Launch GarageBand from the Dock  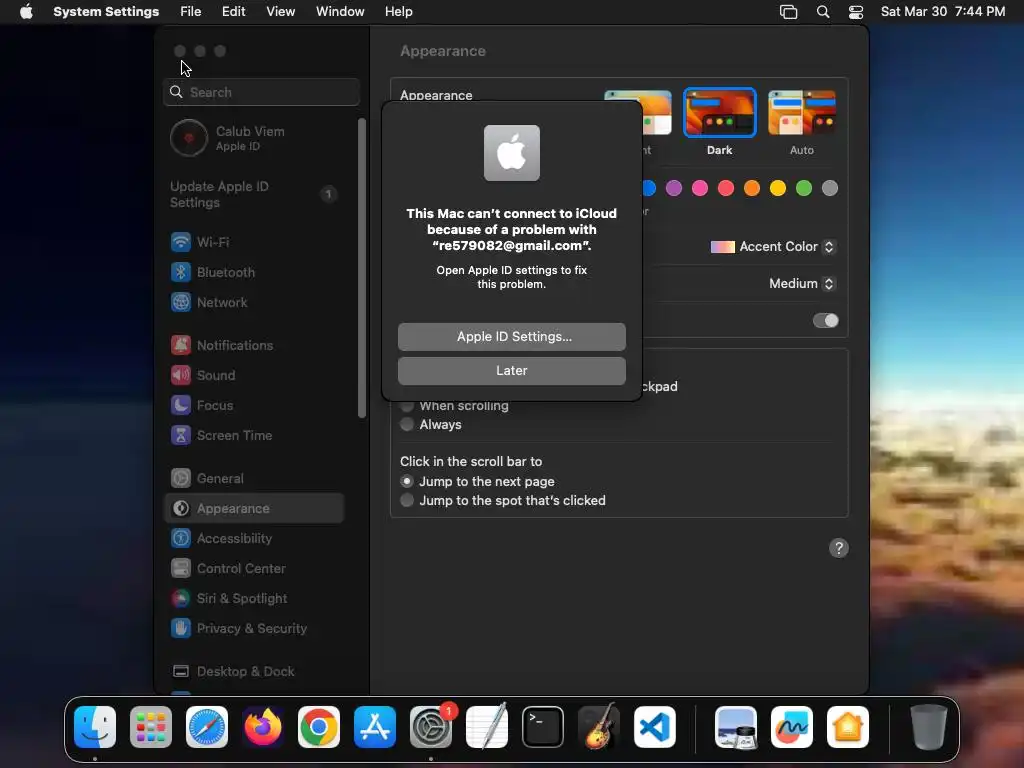coord(599,727)
